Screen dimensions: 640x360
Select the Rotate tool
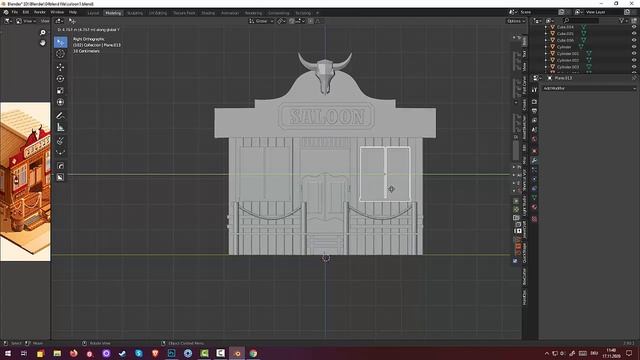coord(60,79)
